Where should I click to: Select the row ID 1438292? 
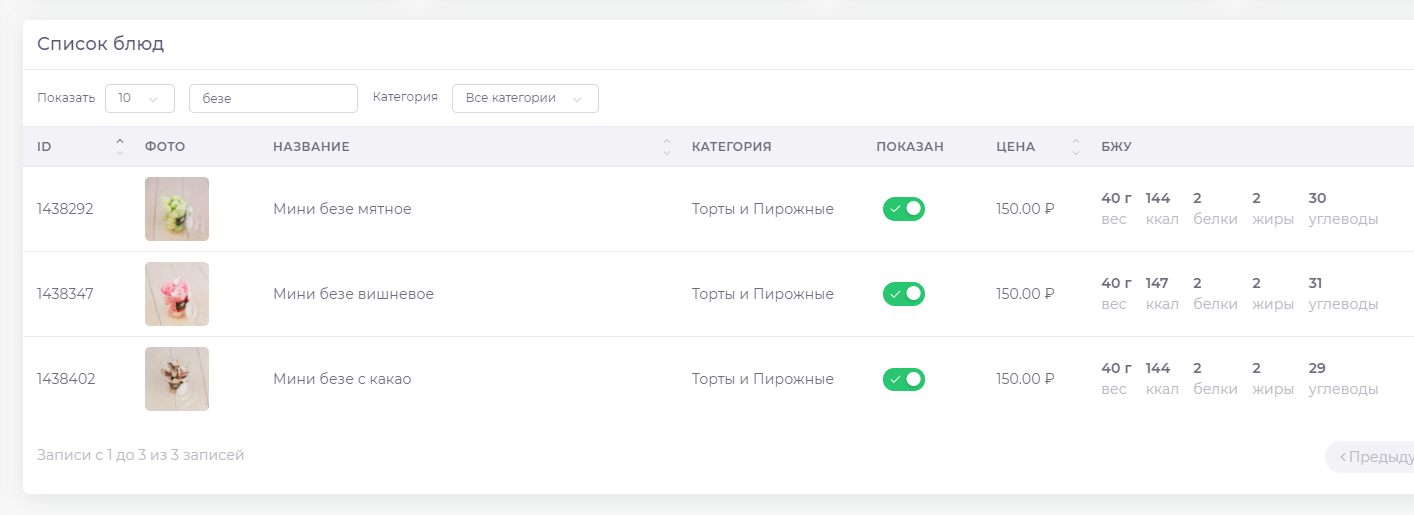coord(65,209)
